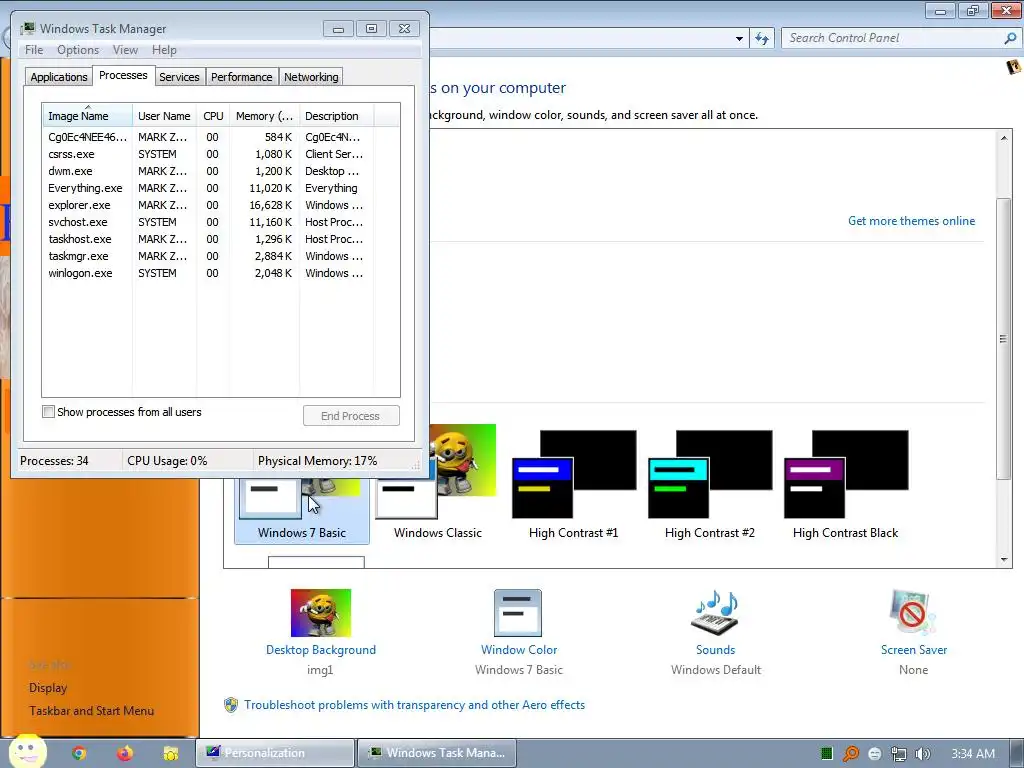The width and height of the screenshot is (1024, 768).
Task: Check Show processes from all users
Action: [x=48, y=411]
